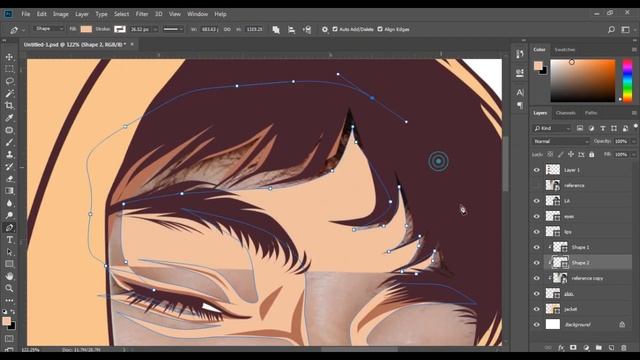
Task: Select the Eyedropper tool
Action: coord(9,118)
